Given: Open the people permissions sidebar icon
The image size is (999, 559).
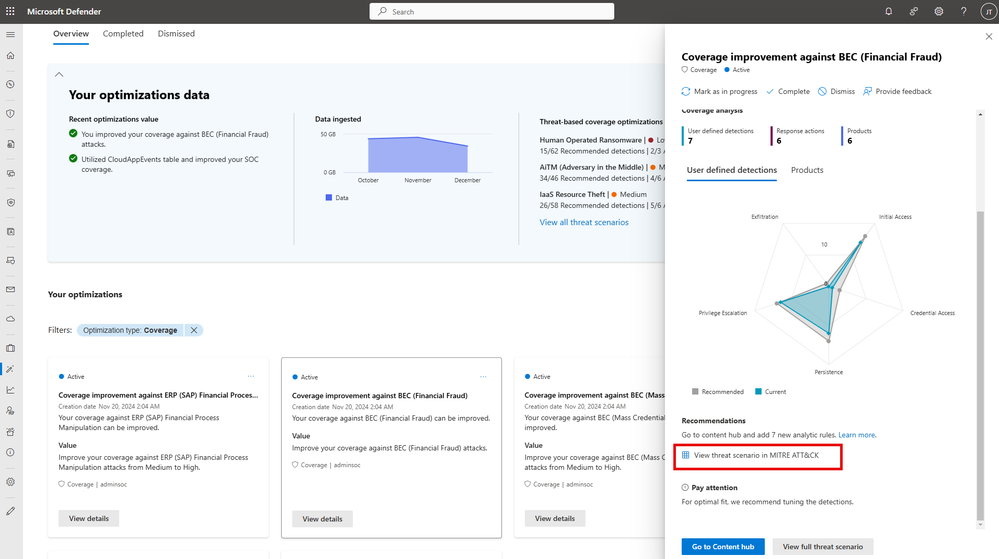Looking at the screenshot, I should (10, 411).
